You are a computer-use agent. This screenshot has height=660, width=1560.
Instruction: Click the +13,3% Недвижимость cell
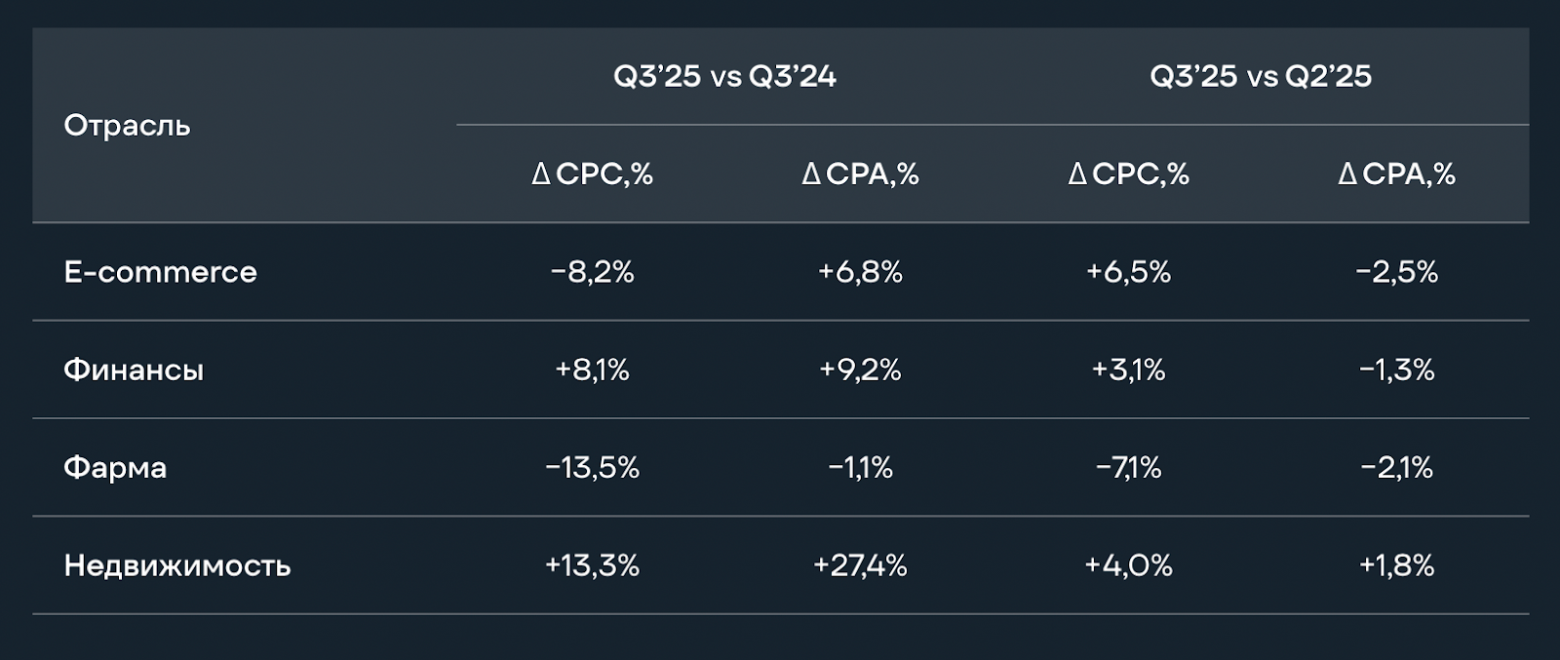592,566
